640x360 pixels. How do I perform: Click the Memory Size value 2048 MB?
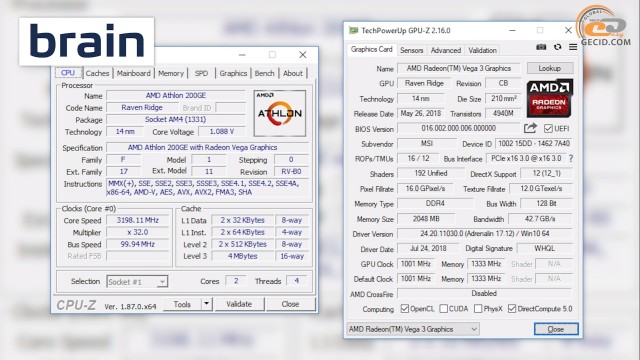click(x=426, y=219)
